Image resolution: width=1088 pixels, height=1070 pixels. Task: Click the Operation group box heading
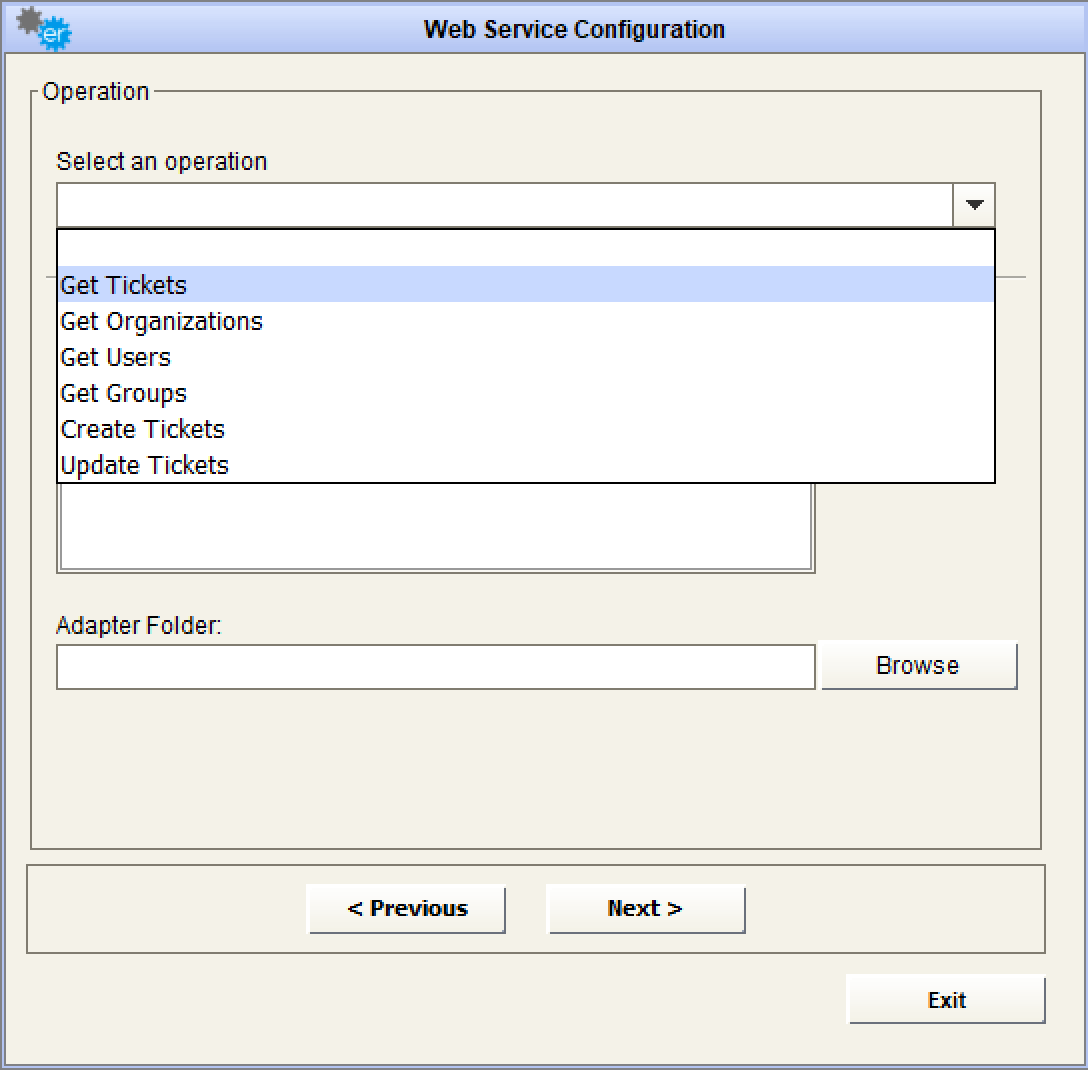(x=96, y=92)
